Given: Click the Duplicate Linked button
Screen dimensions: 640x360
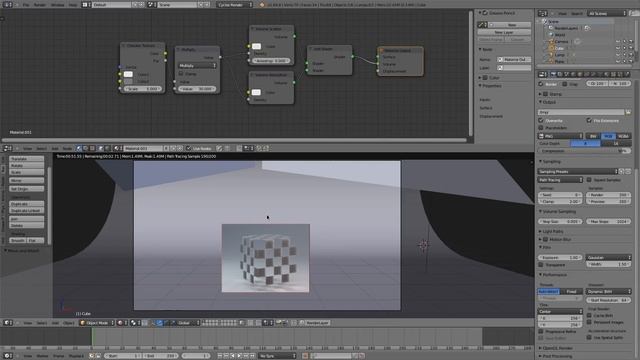Looking at the screenshot, I should (x=27, y=211).
